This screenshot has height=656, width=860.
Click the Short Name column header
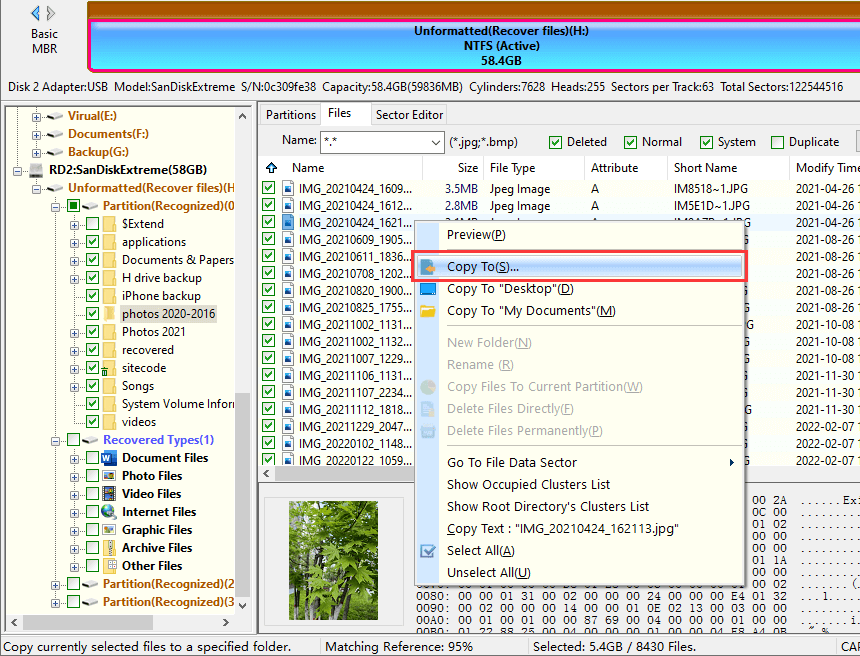click(705, 168)
